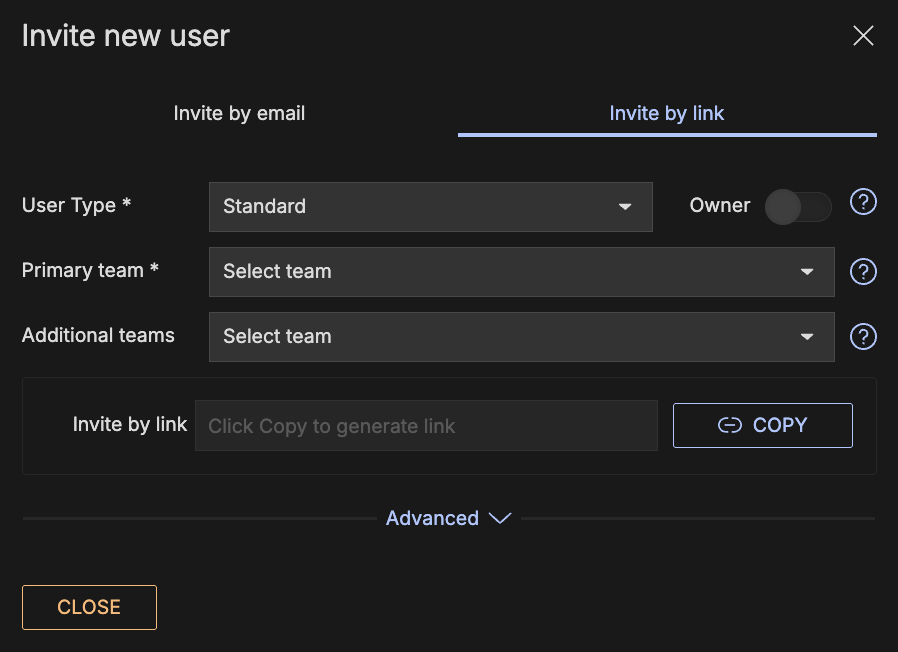Image resolution: width=898 pixels, height=652 pixels.
Task: Show help for Additional teams field
Action: pyautogui.click(x=863, y=337)
